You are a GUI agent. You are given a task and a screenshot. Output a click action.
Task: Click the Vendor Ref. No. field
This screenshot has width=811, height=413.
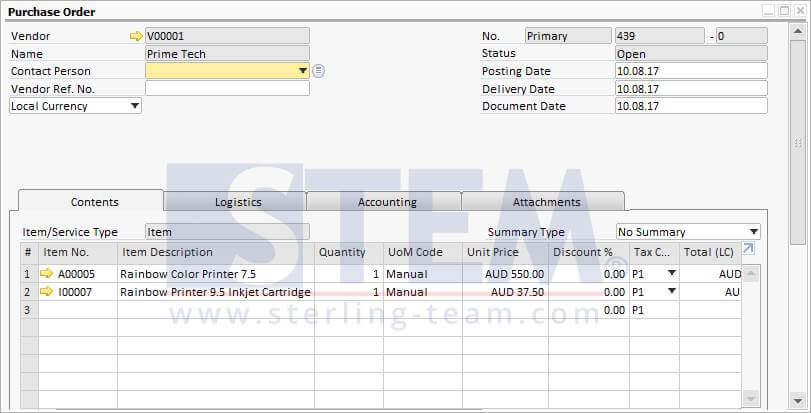227,88
